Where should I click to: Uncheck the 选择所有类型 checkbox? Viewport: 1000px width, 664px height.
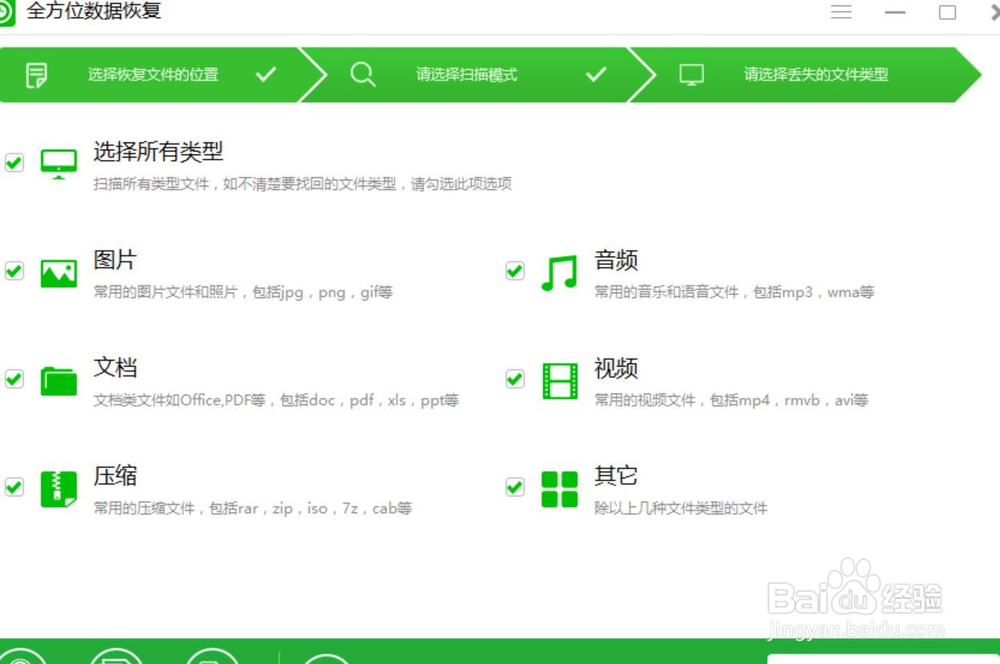coord(14,163)
